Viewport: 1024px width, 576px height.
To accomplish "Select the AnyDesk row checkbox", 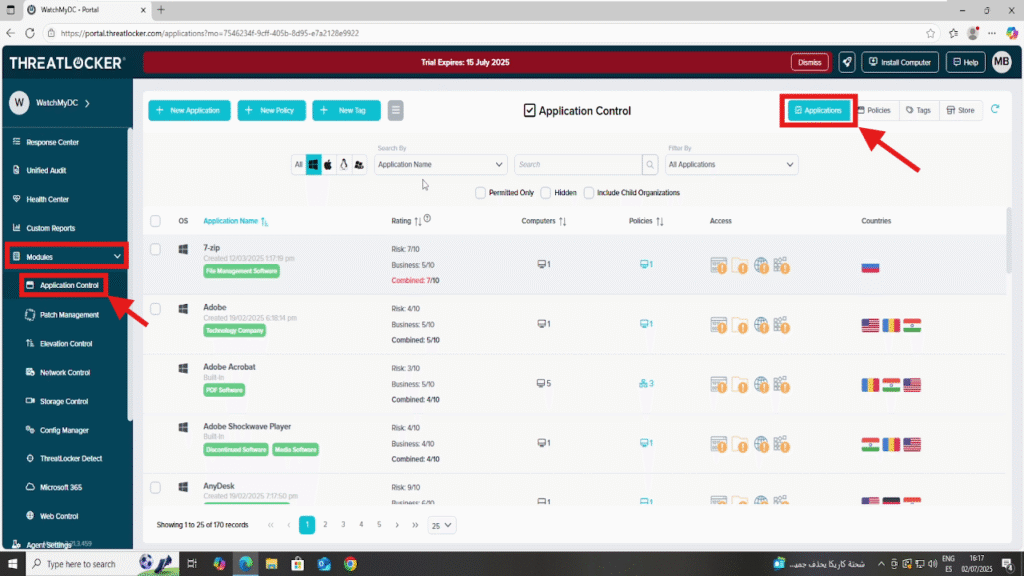I will tap(155, 487).
